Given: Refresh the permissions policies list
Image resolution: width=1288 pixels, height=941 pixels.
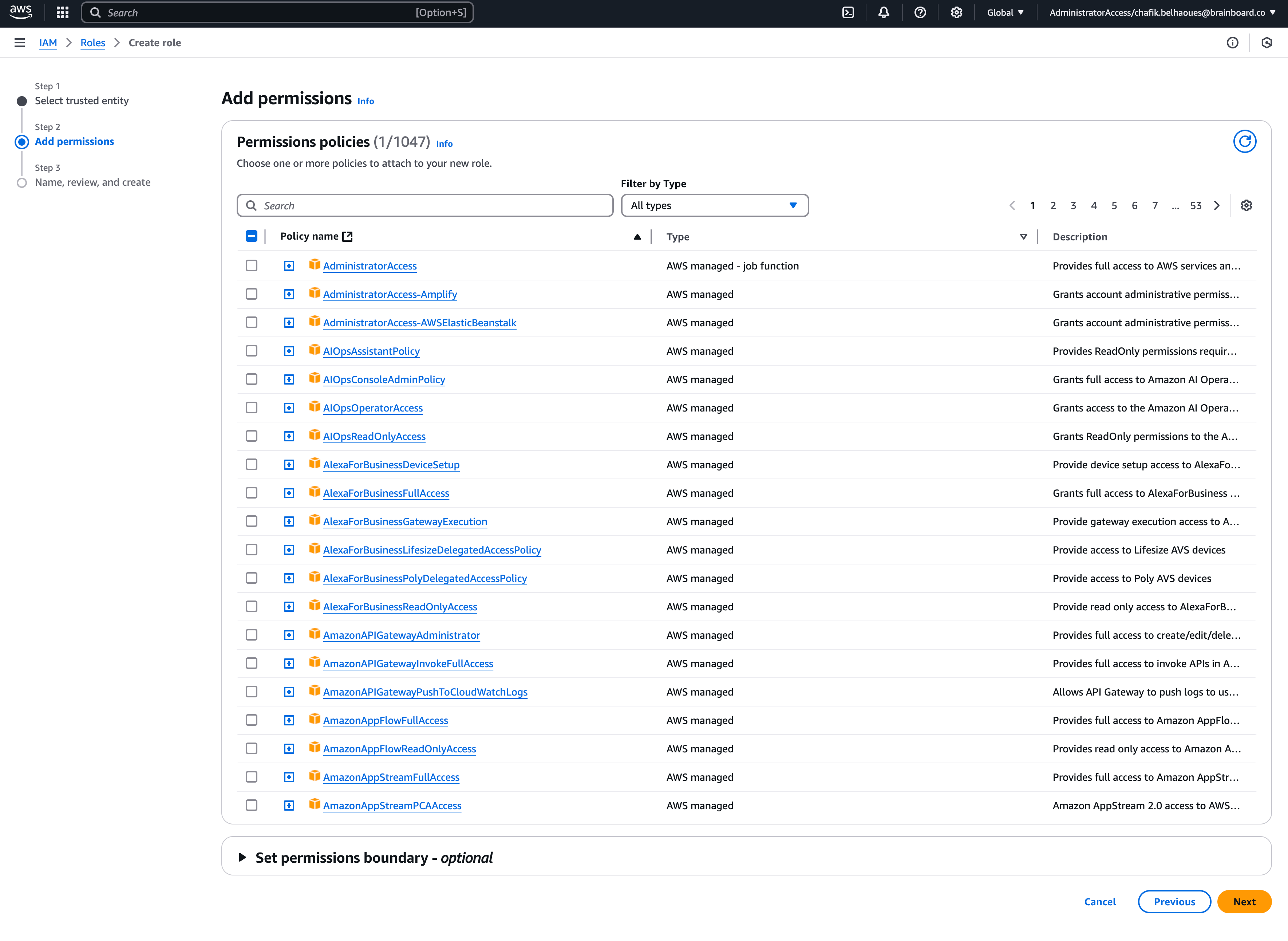Looking at the screenshot, I should (1245, 141).
